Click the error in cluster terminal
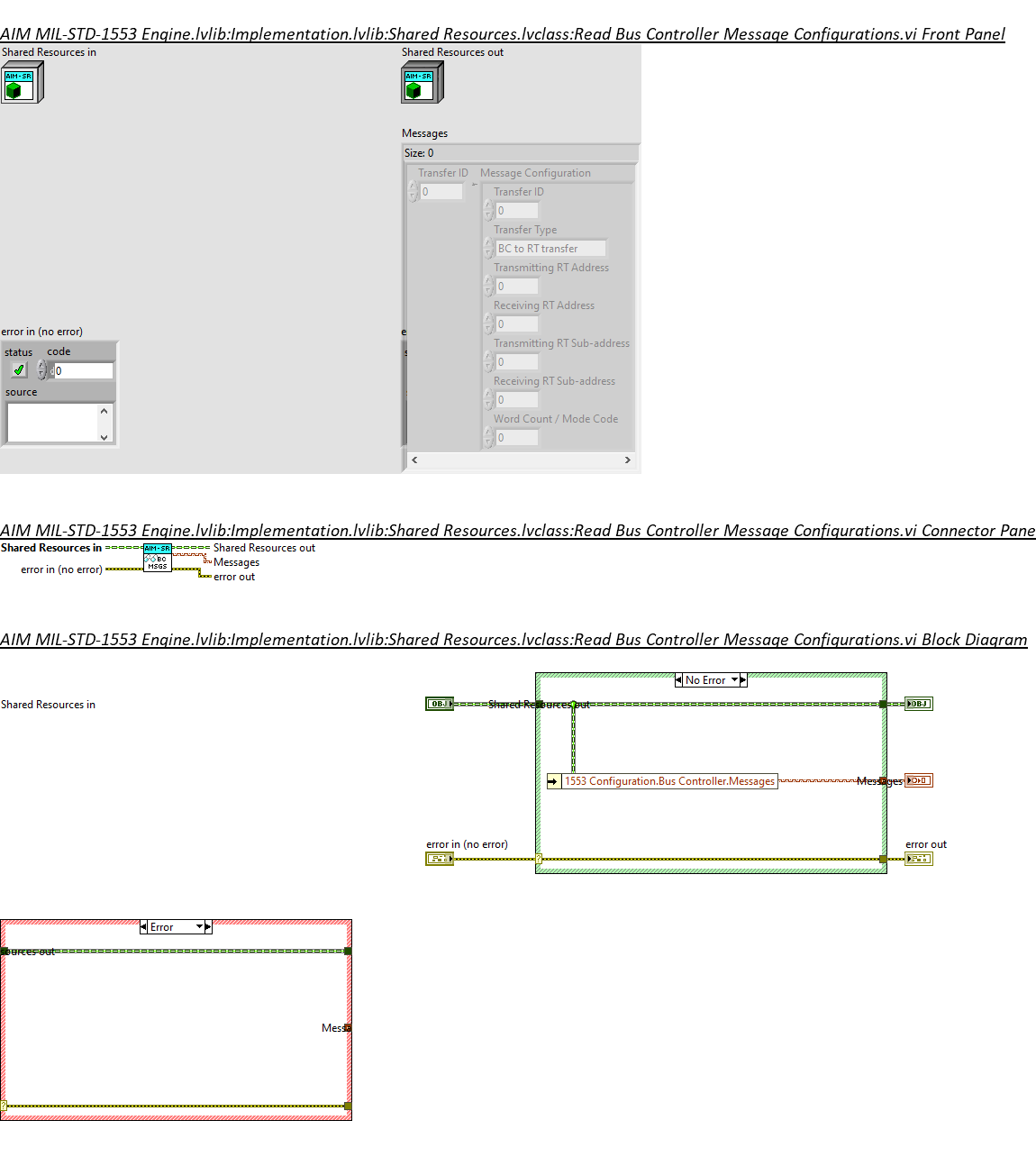1036x1166 pixels. pyautogui.click(x=440, y=859)
